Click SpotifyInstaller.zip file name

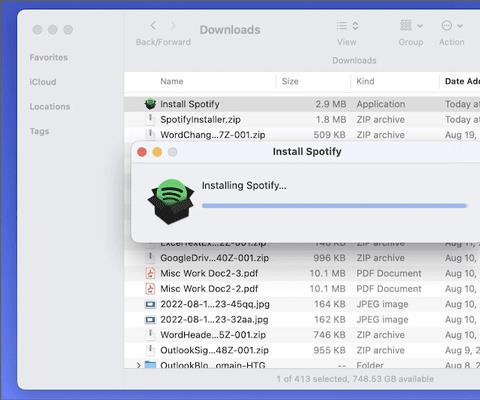point(200,119)
